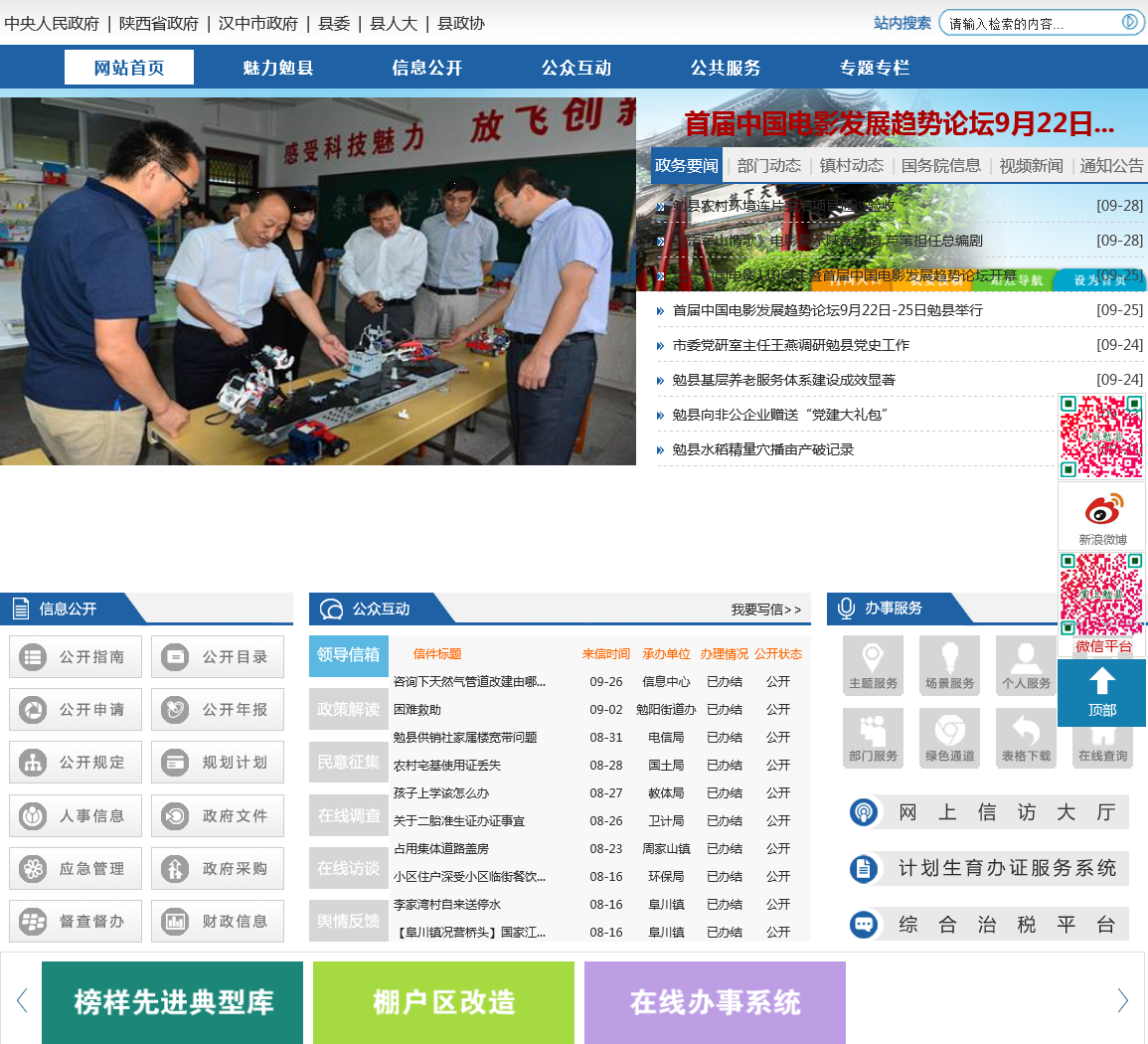Click the search submit arrow icon
The height and width of the screenshot is (1044, 1148).
1130,23
